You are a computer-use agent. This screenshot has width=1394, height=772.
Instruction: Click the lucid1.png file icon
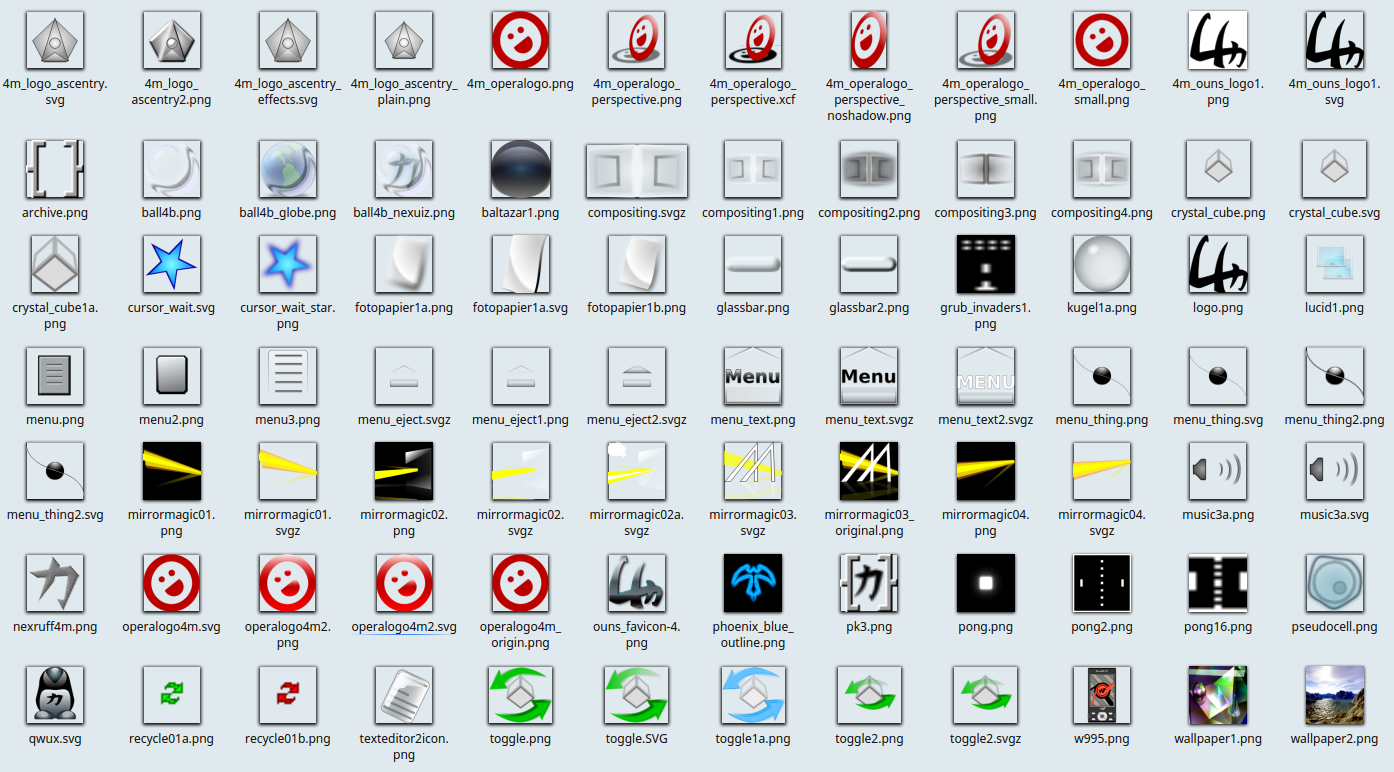click(1334, 264)
